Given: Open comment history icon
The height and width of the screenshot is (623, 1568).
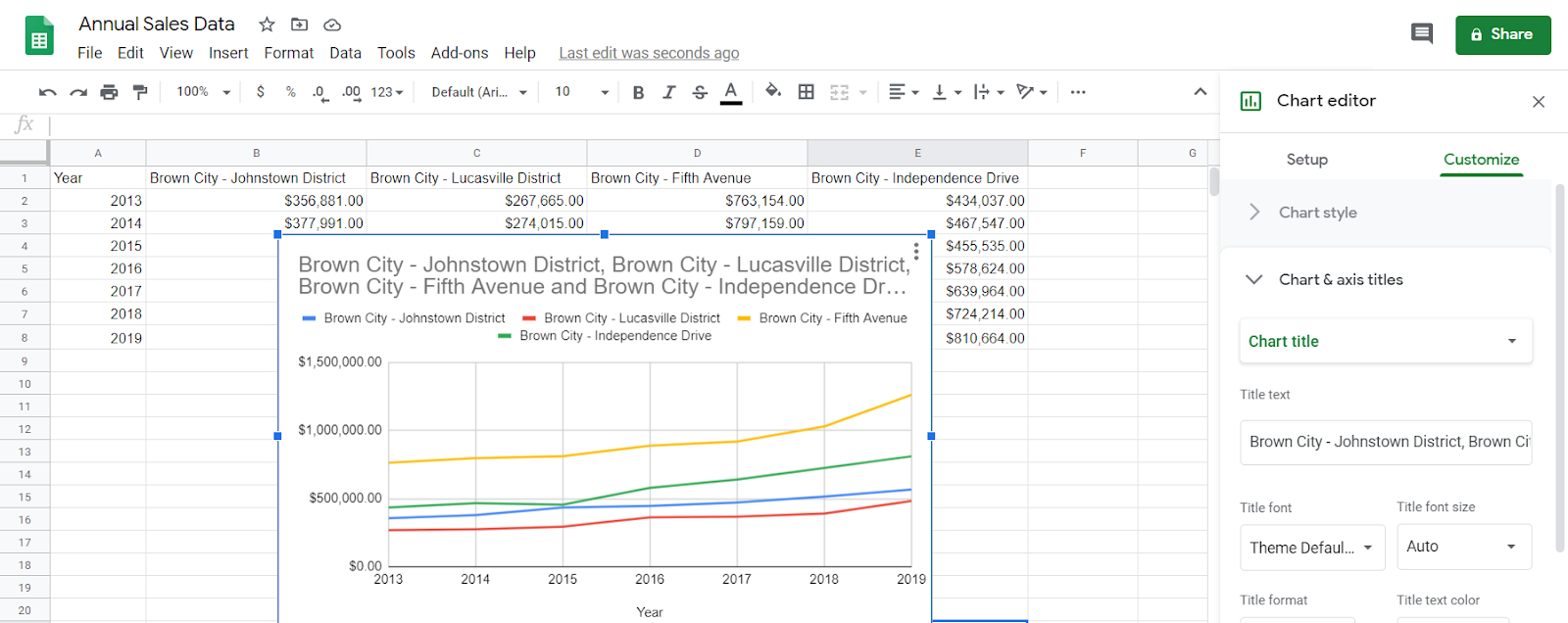Looking at the screenshot, I should point(1421,34).
